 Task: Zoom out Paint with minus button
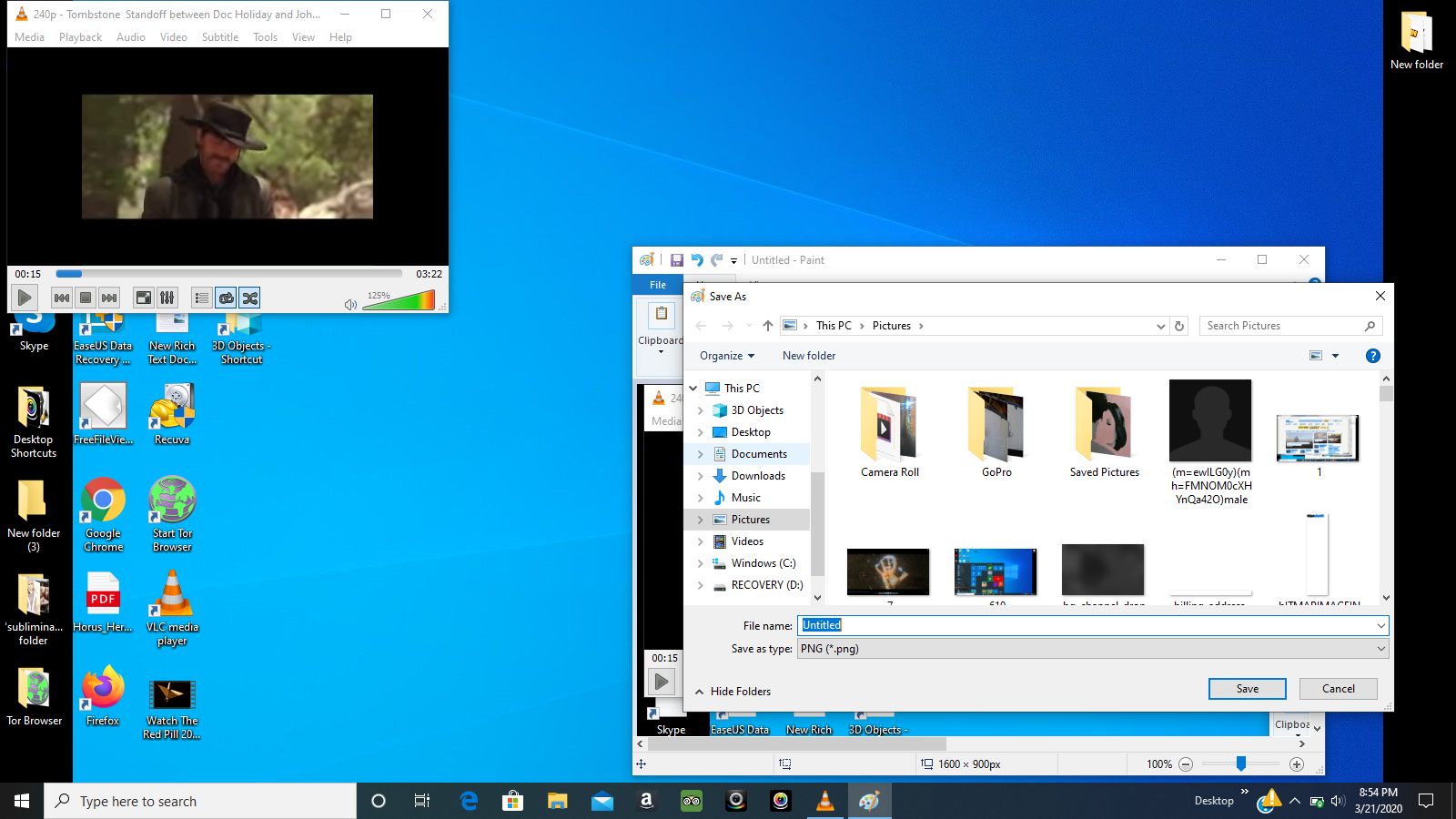tap(1186, 764)
